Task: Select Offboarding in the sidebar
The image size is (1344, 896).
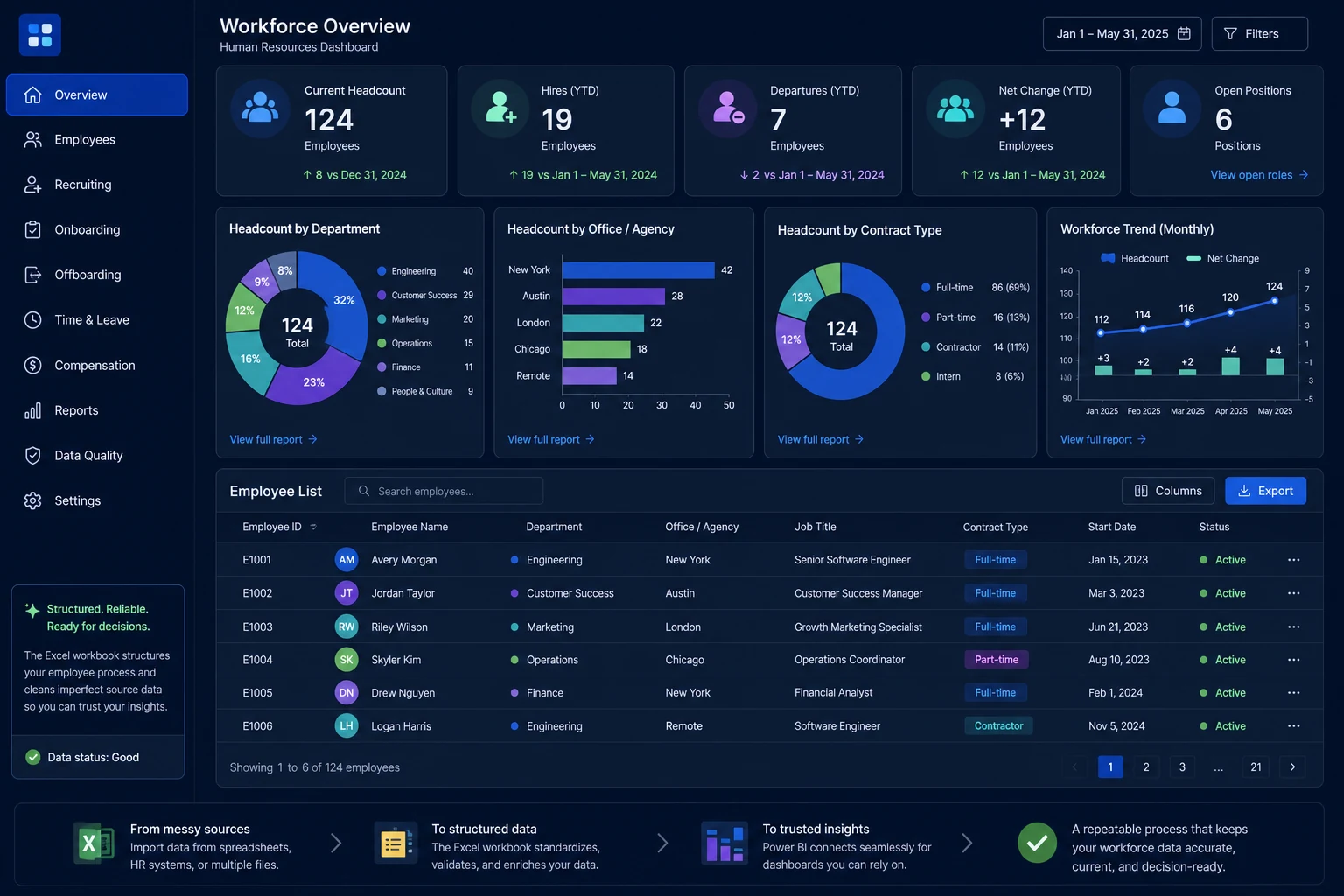Action: click(x=87, y=275)
